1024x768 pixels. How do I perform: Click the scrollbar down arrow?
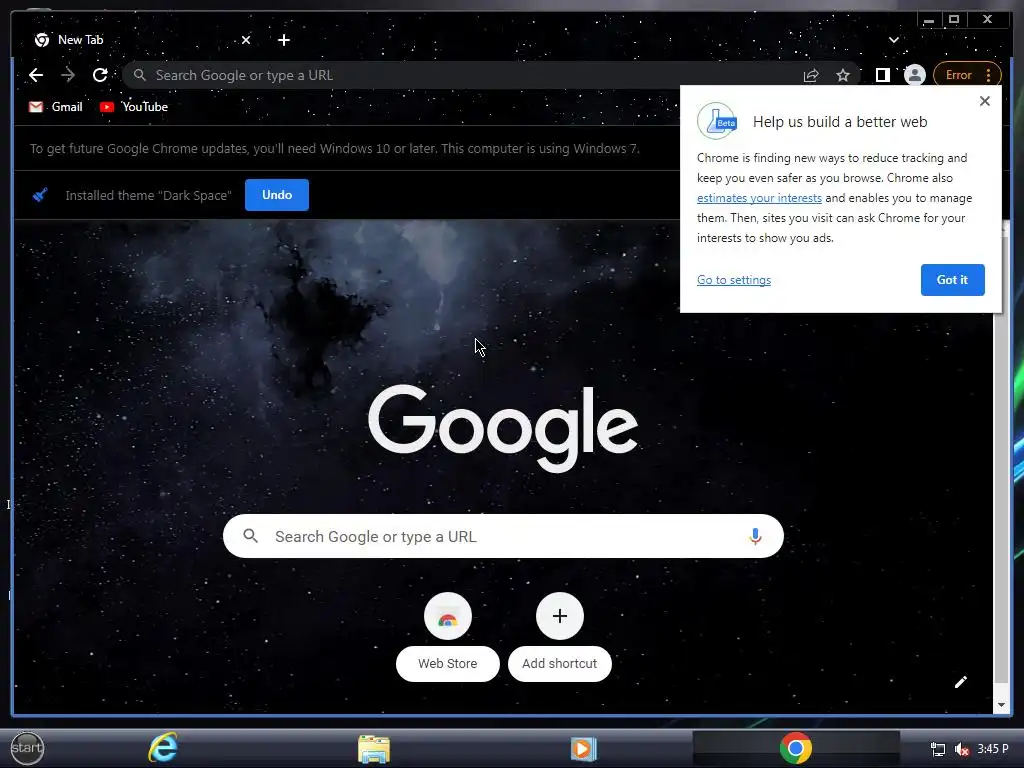(x=1001, y=705)
